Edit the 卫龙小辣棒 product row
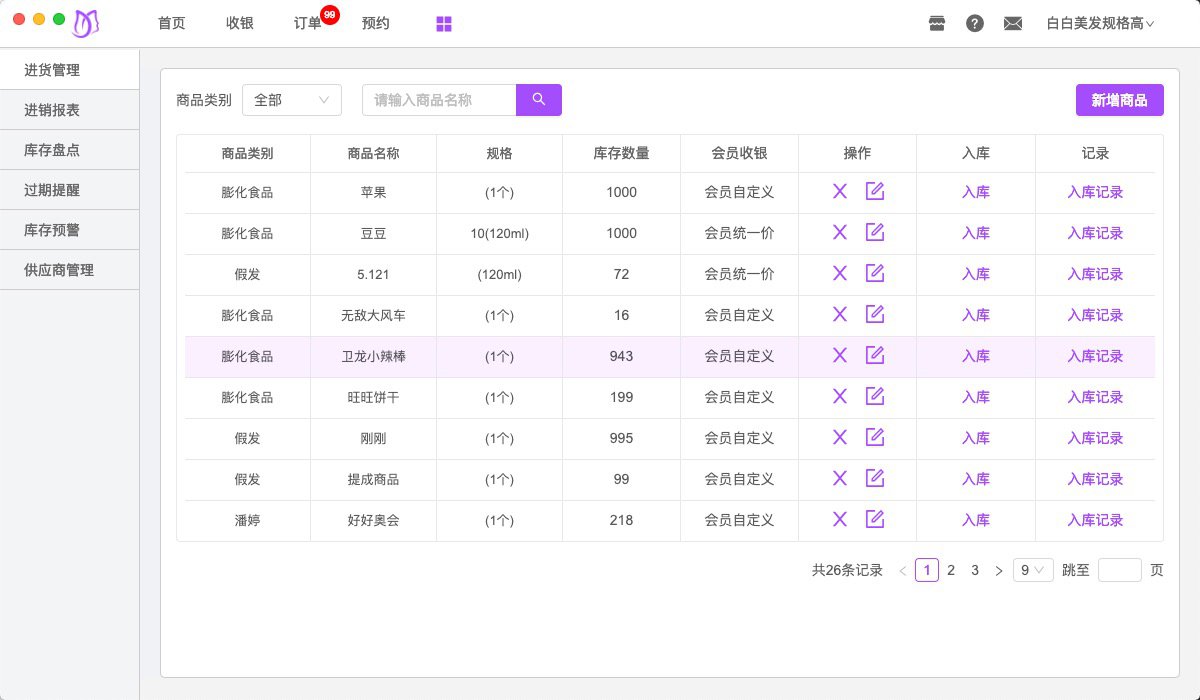1200x700 pixels. pyautogui.click(x=875, y=355)
